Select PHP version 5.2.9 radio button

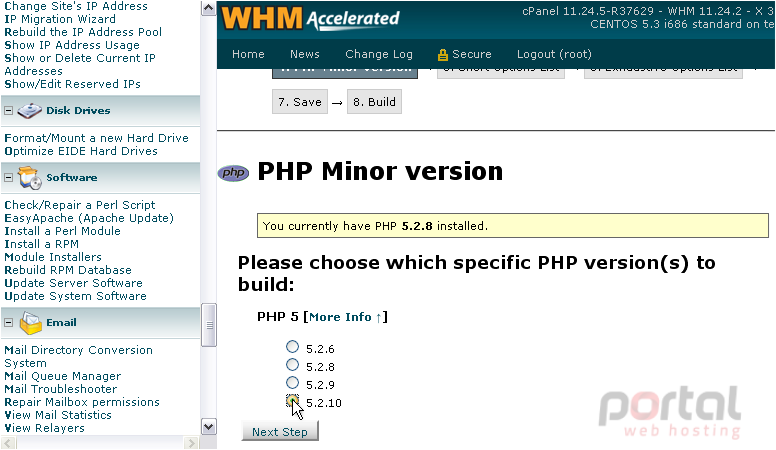point(292,383)
